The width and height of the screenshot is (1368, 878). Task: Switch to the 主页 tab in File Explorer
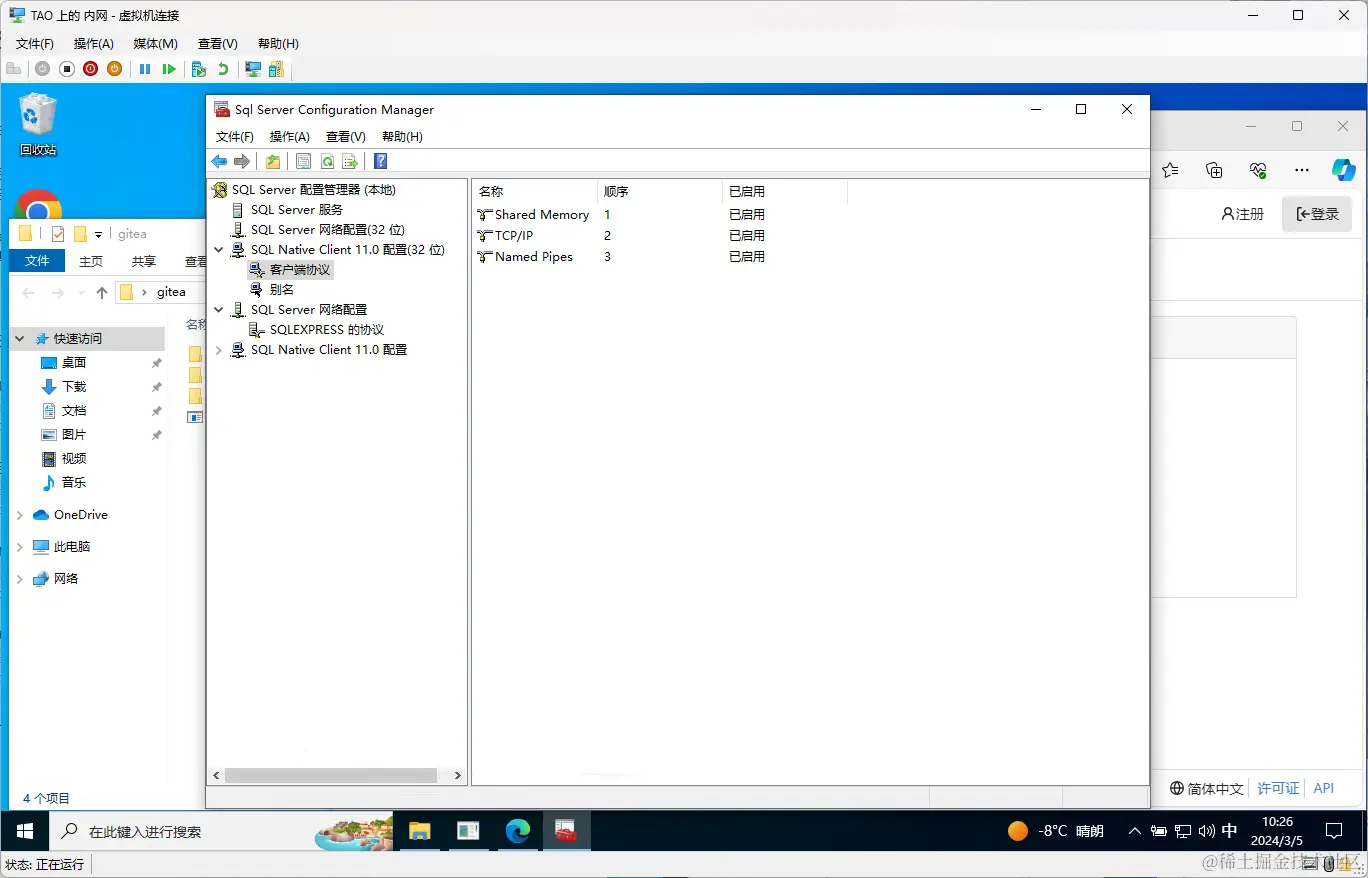91,261
